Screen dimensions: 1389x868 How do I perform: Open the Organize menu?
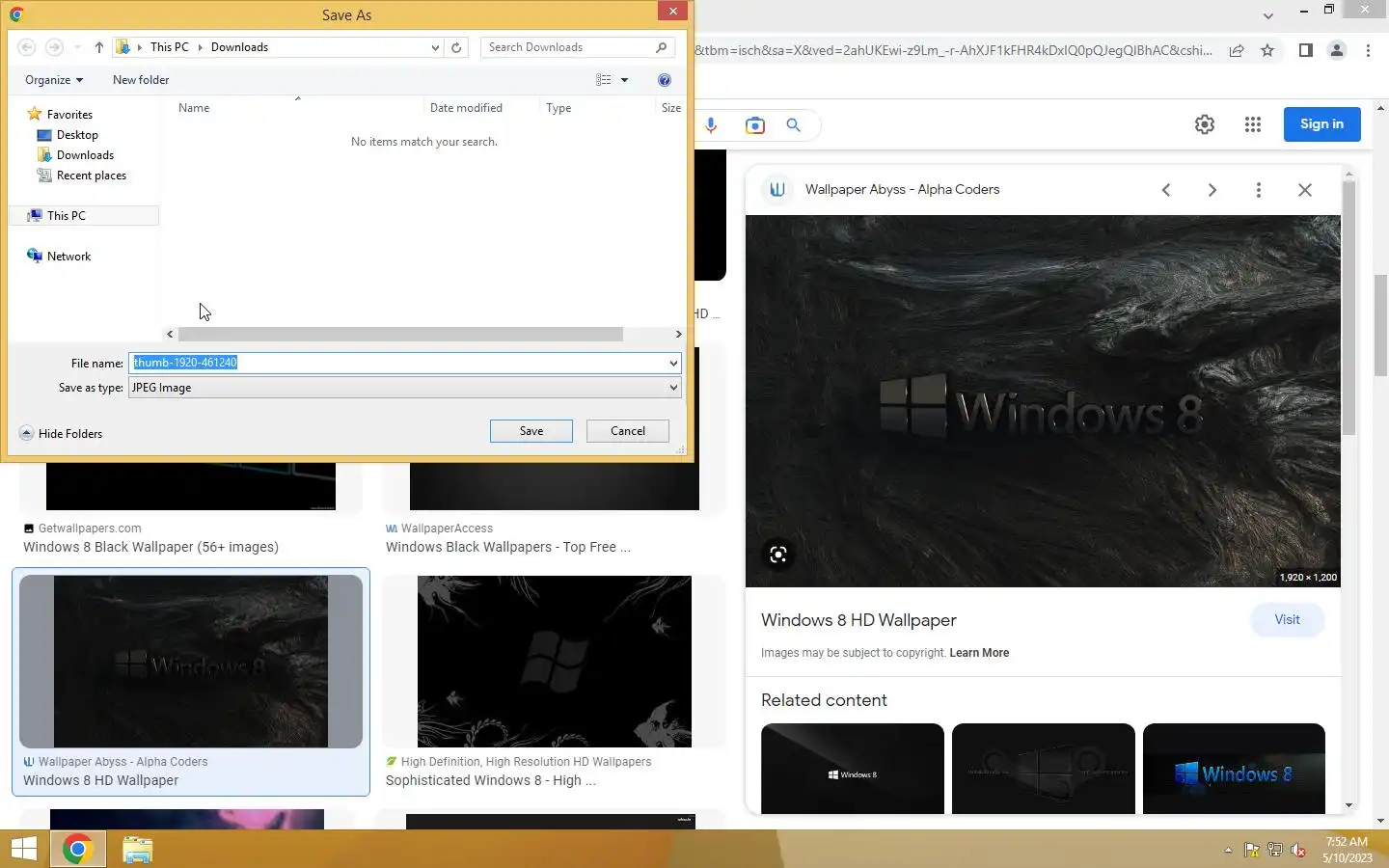(x=54, y=80)
